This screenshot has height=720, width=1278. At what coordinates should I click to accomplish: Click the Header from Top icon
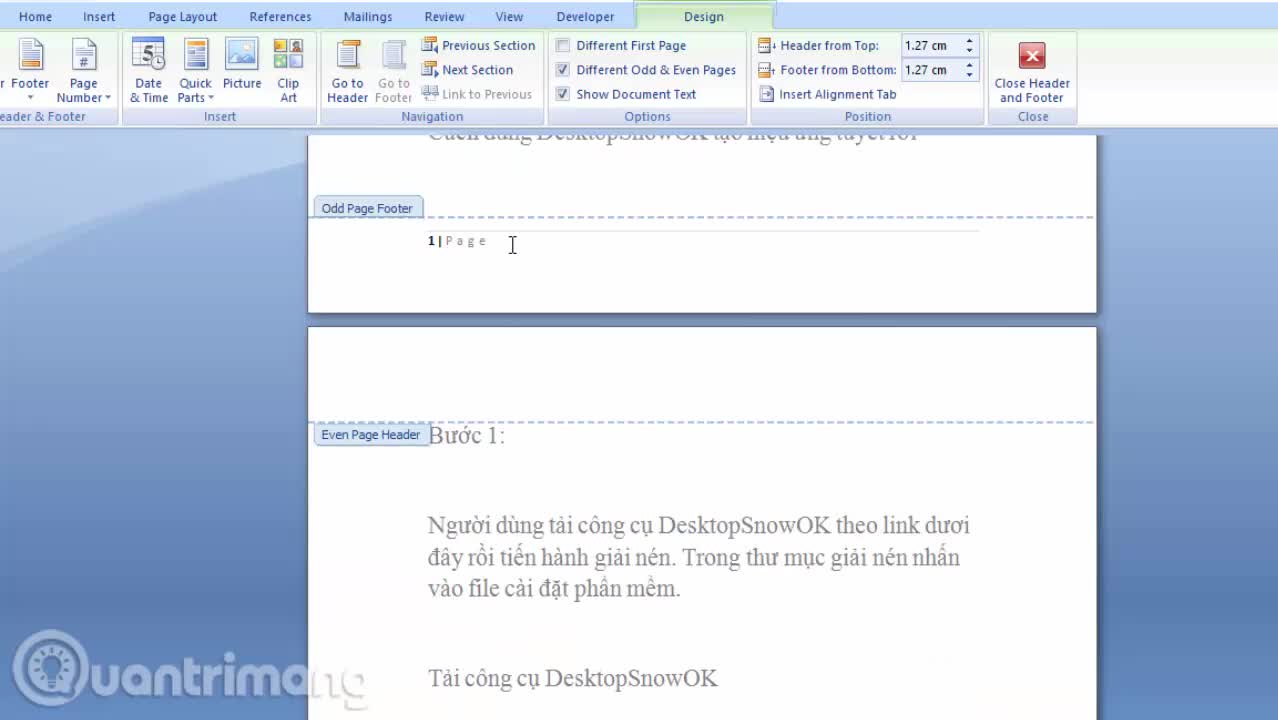[x=766, y=45]
